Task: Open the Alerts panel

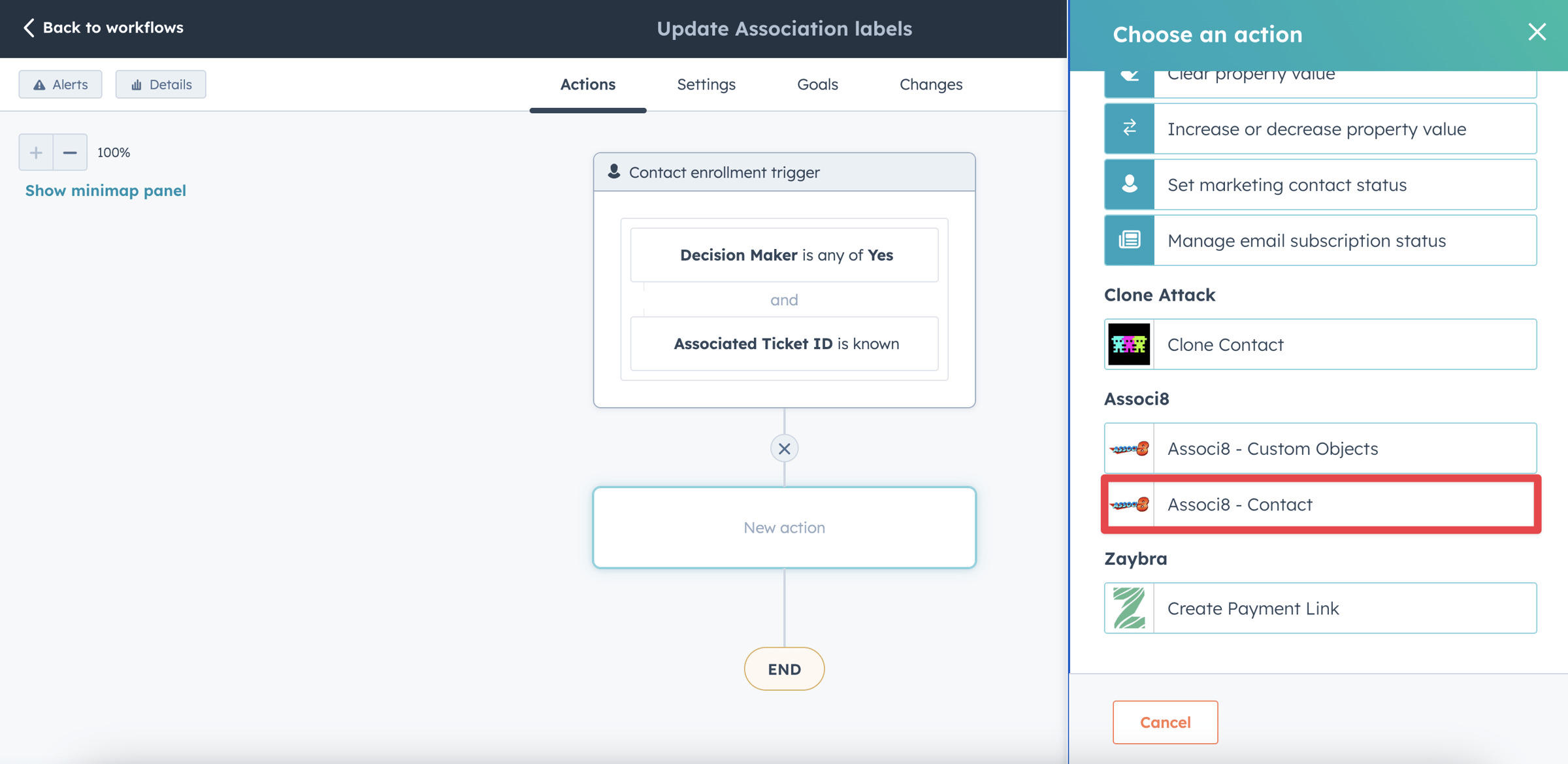Action: pyautogui.click(x=59, y=84)
